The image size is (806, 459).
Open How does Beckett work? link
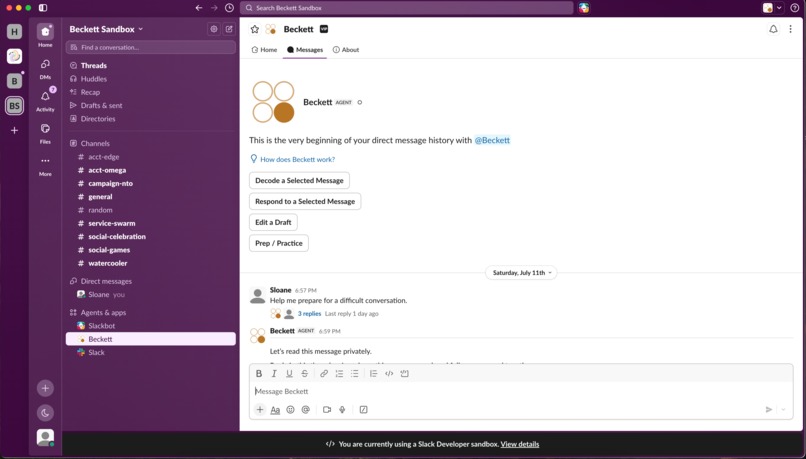point(298,159)
